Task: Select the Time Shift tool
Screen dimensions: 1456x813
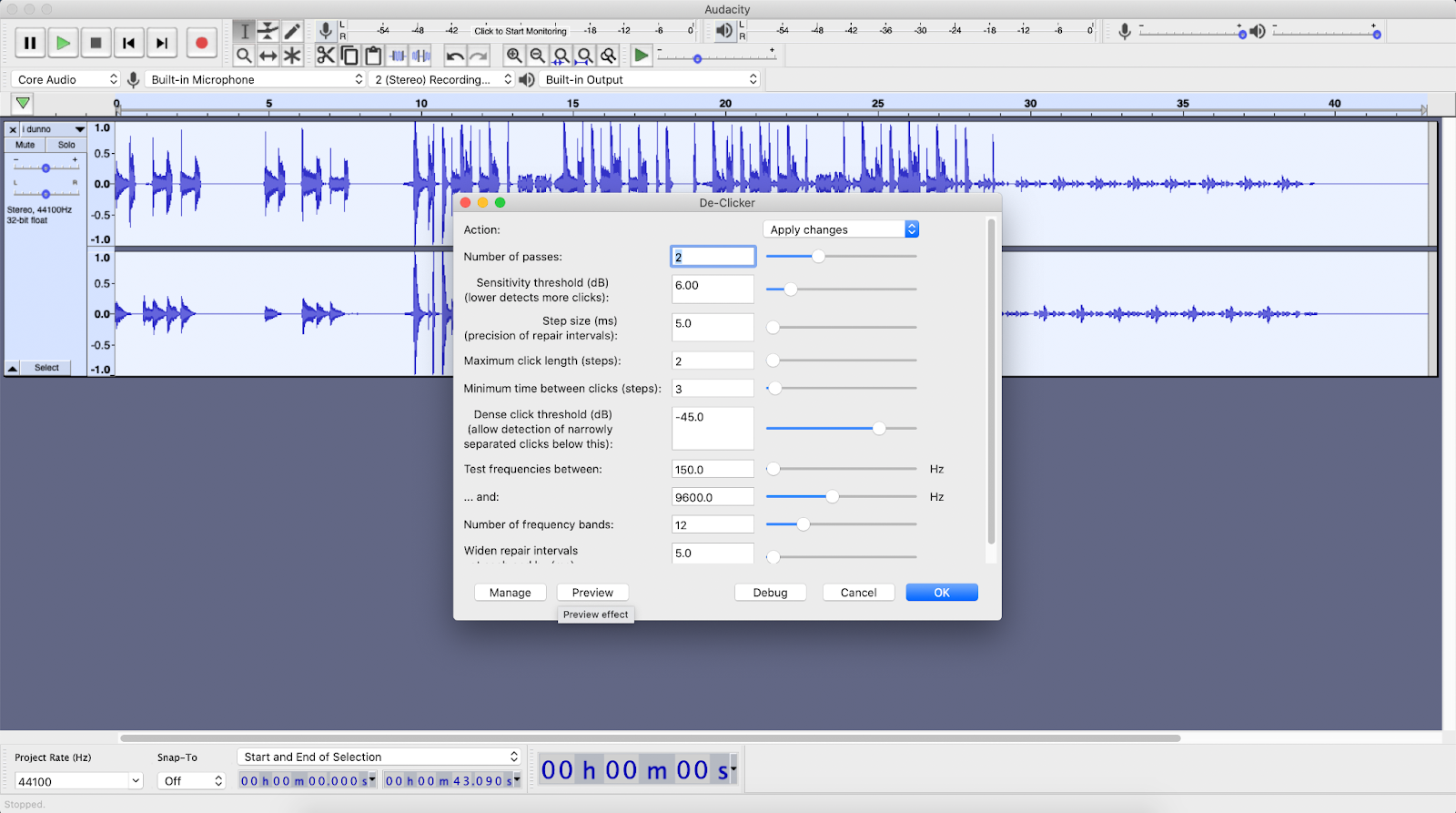Action: [x=268, y=56]
